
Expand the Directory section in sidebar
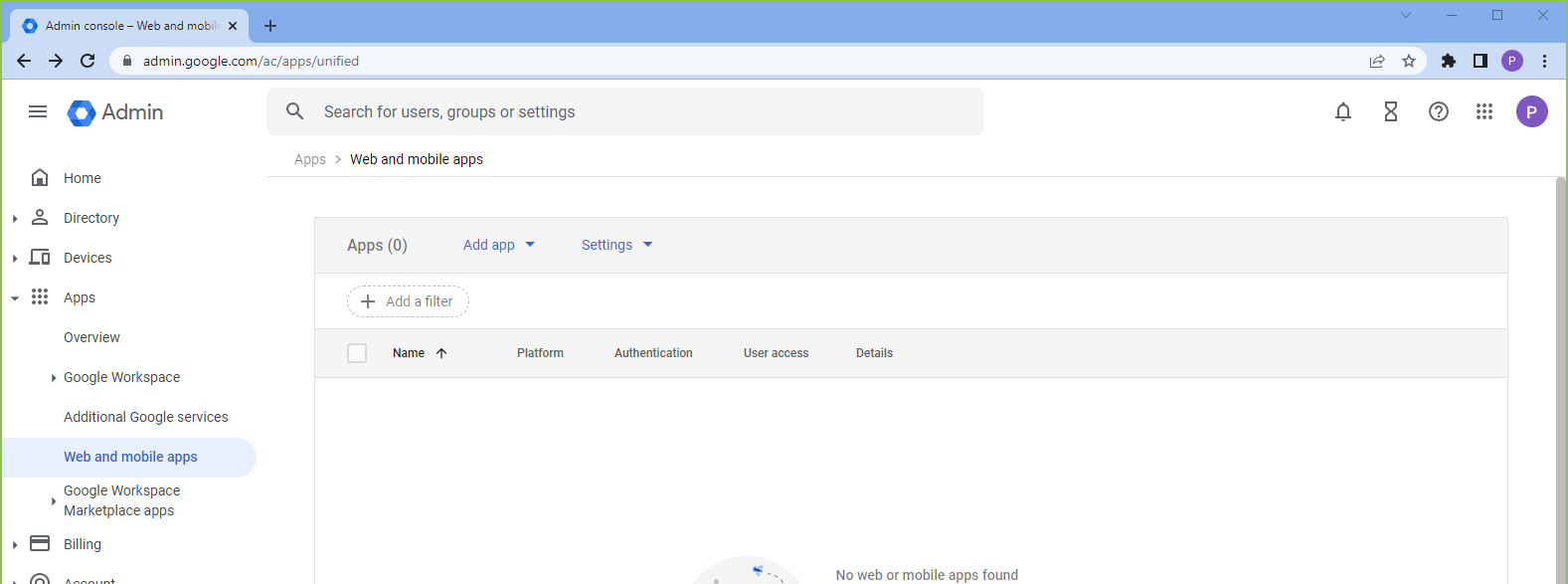point(15,218)
